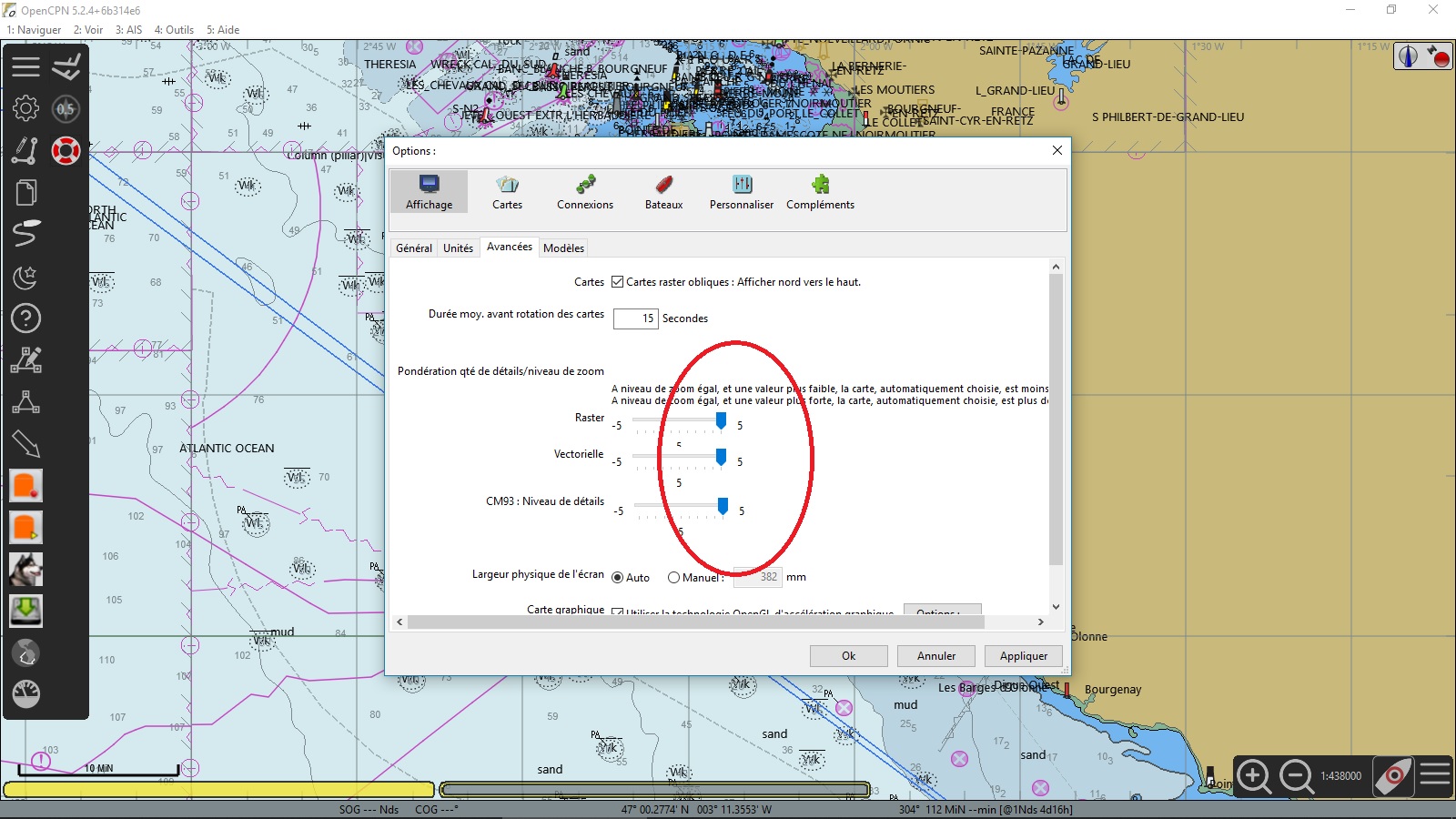Click the Vectorielle detail slider handle

[721, 457]
